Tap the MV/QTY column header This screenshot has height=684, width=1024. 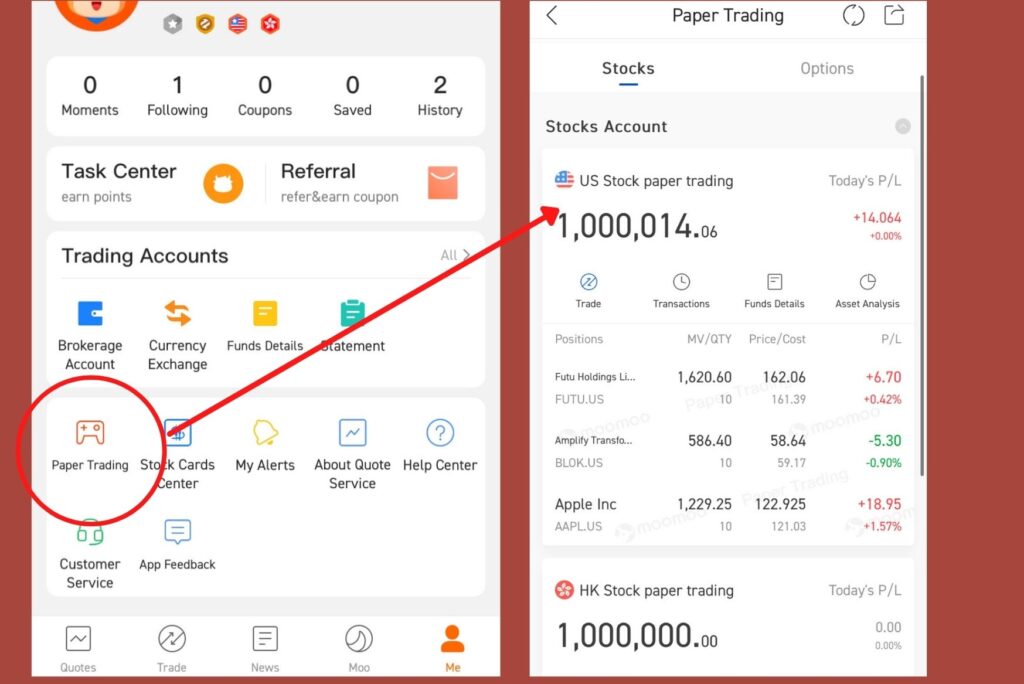(709, 339)
